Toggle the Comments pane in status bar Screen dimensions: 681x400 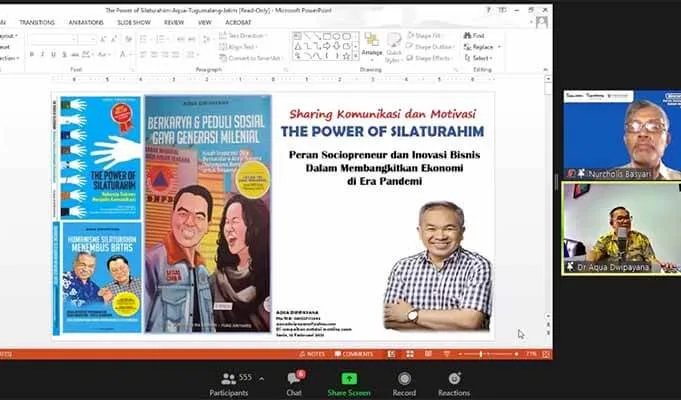click(x=354, y=354)
